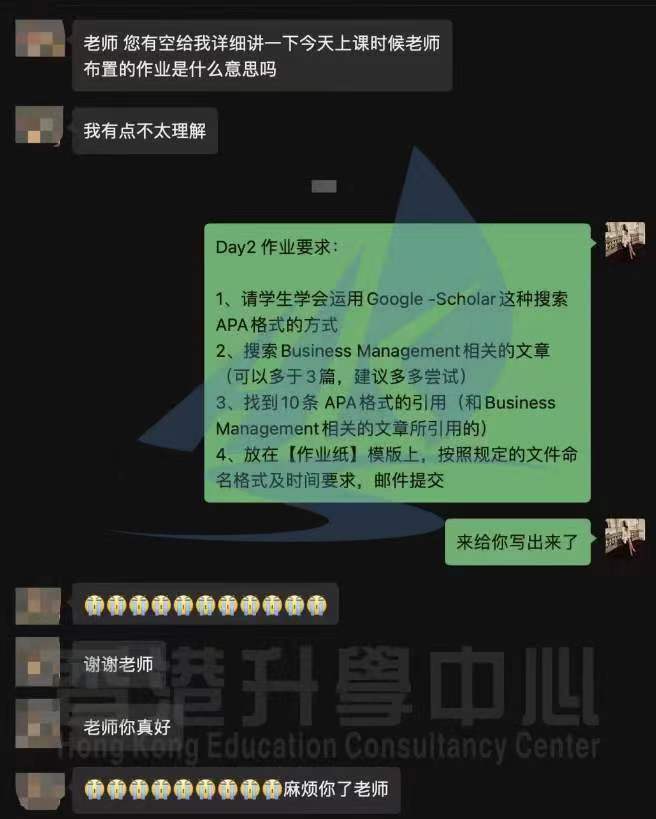The height and width of the screenshot is (819, 656).
Task: Select the message asking about 今天上课 homework
Action: point(262,55)
